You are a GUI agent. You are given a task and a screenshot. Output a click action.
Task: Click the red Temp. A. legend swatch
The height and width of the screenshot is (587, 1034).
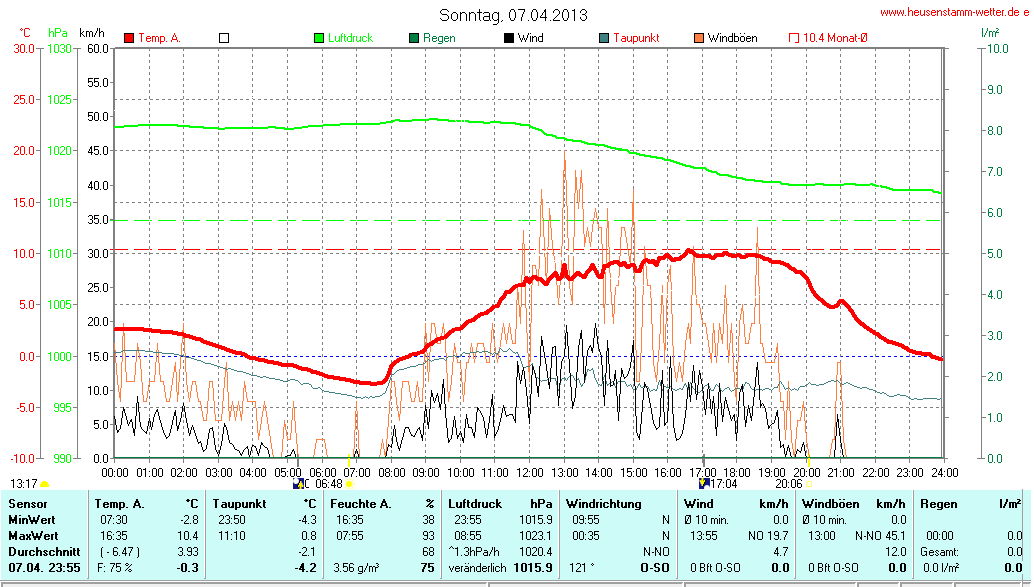pyautogui.click(x=129, y=38)
